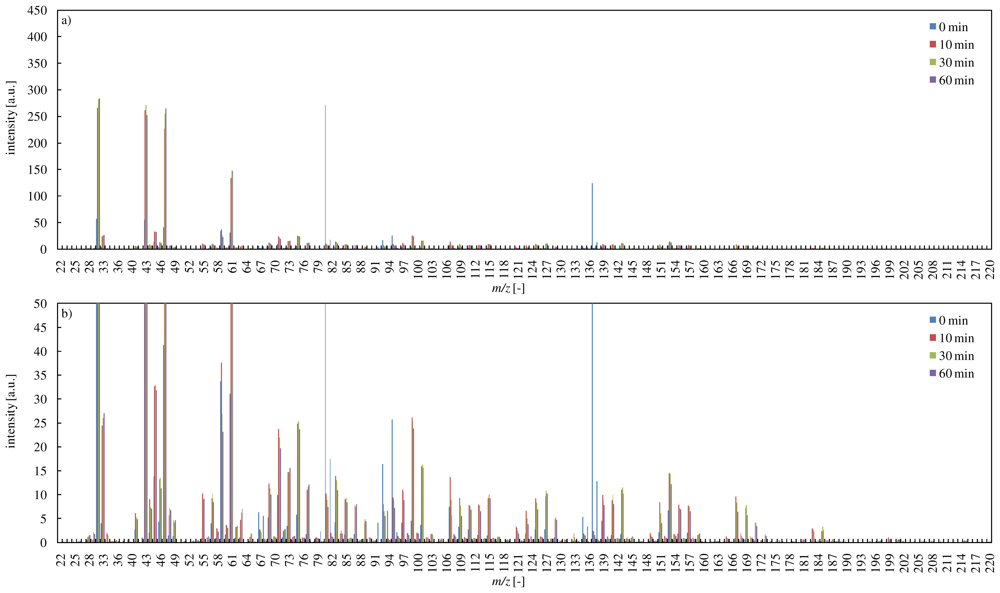Click the panel label a) in the top chart
Viewport: 1000px width, 593px height.
pos(66,20)
